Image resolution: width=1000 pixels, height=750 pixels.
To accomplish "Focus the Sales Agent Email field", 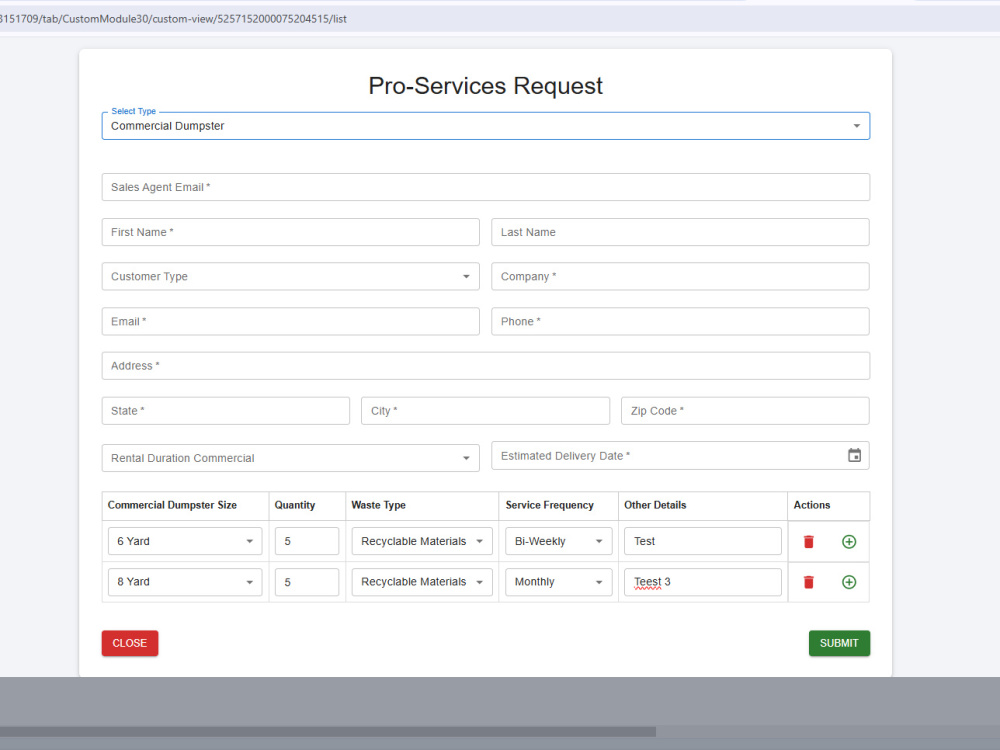I will click(x=485, y=187).
